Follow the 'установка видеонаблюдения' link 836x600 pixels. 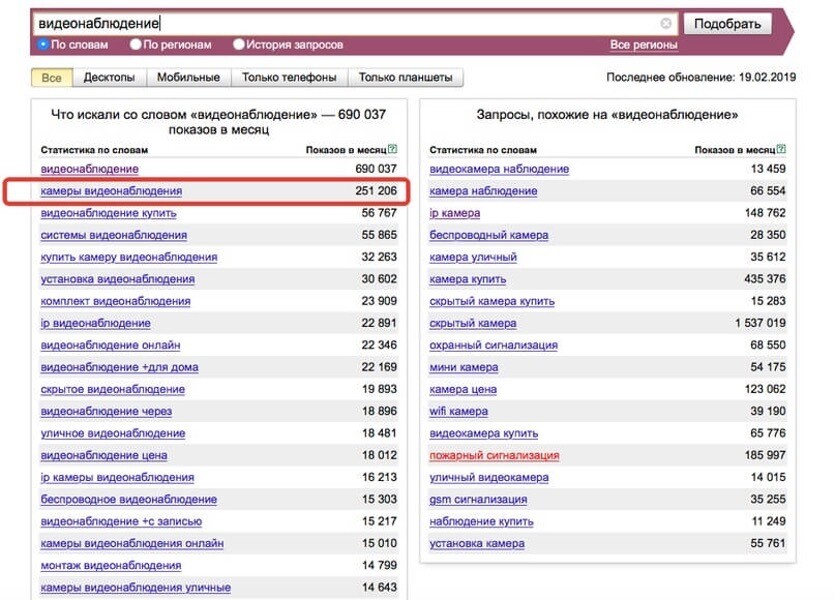[118, 279]
